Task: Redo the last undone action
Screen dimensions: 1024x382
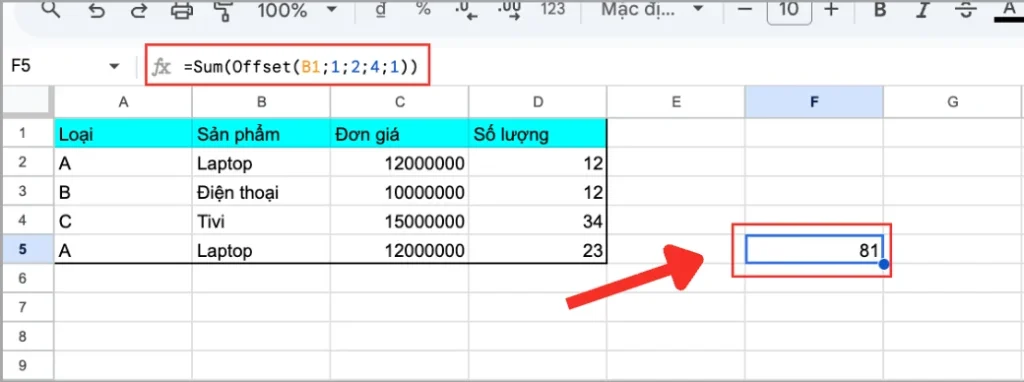Action: point(138,9)
